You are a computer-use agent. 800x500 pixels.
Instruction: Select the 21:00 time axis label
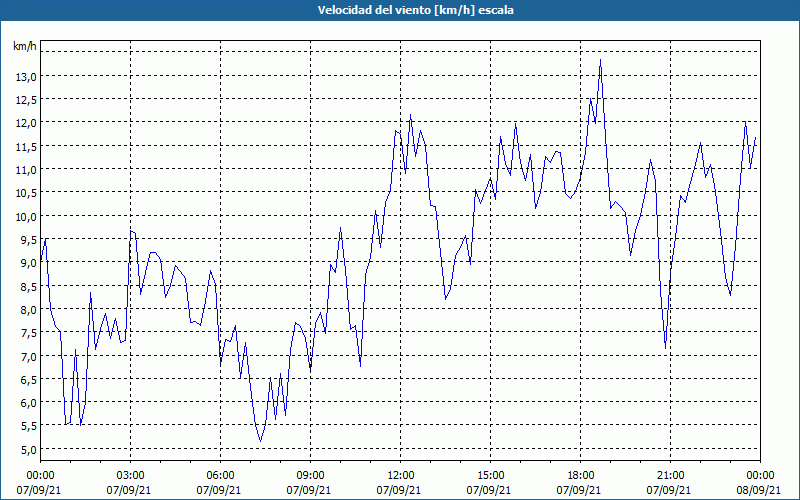(670, 476)
